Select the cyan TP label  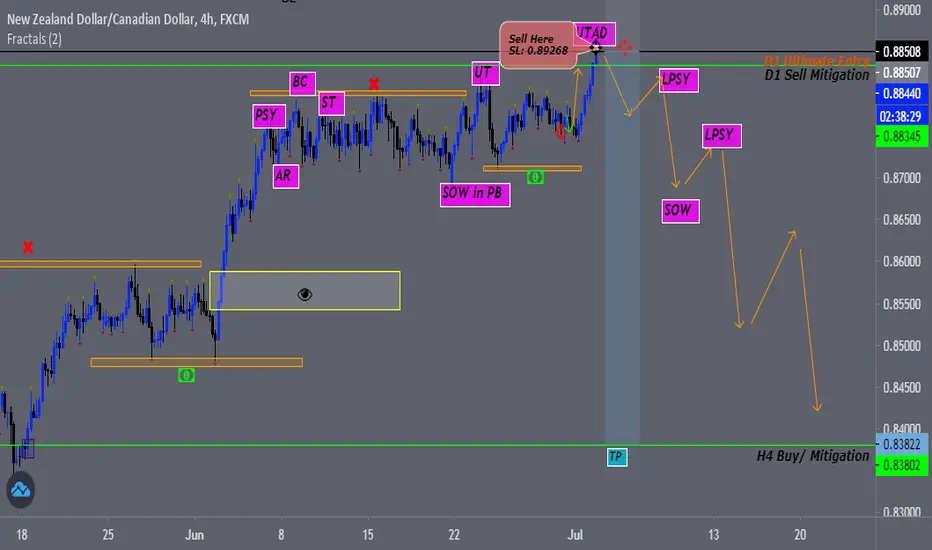click(617, 457)
